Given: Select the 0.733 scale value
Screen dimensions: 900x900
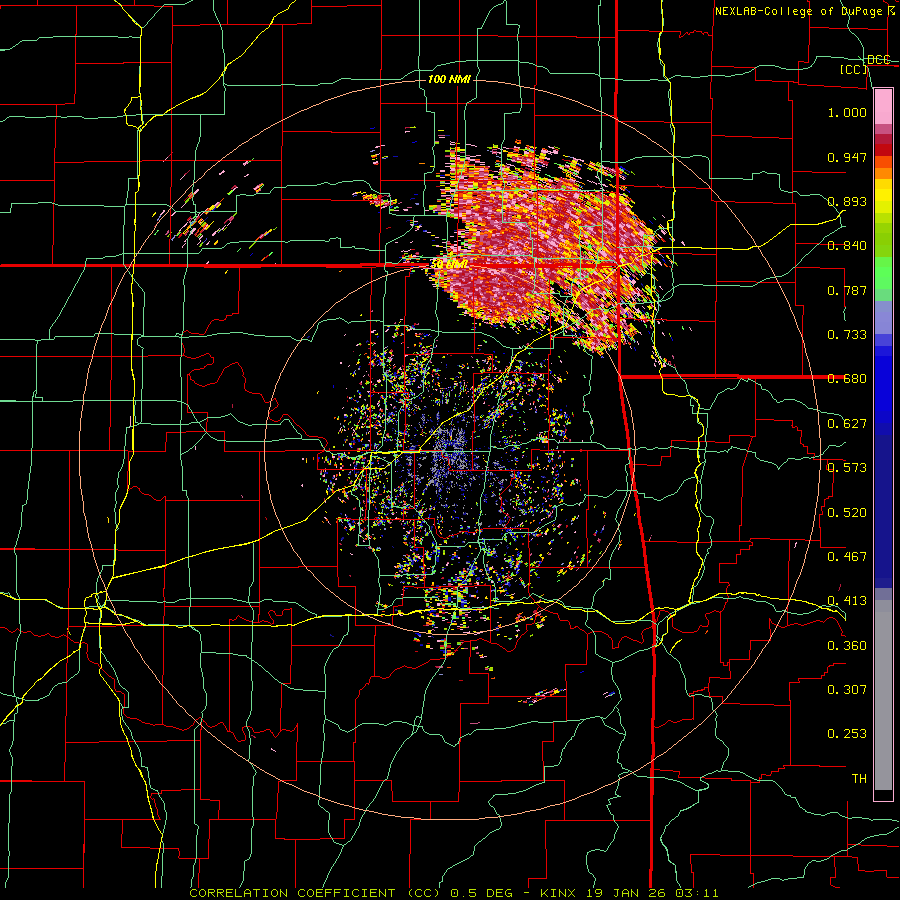Looking at the screenshot, I should click(847, 335).
